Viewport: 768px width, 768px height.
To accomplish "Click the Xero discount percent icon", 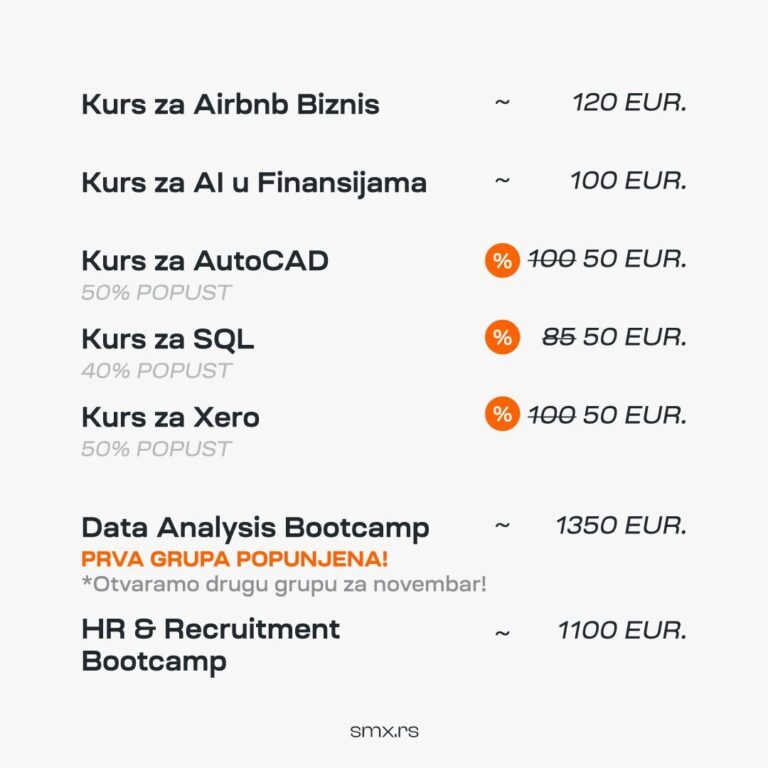I will (502, 415).
